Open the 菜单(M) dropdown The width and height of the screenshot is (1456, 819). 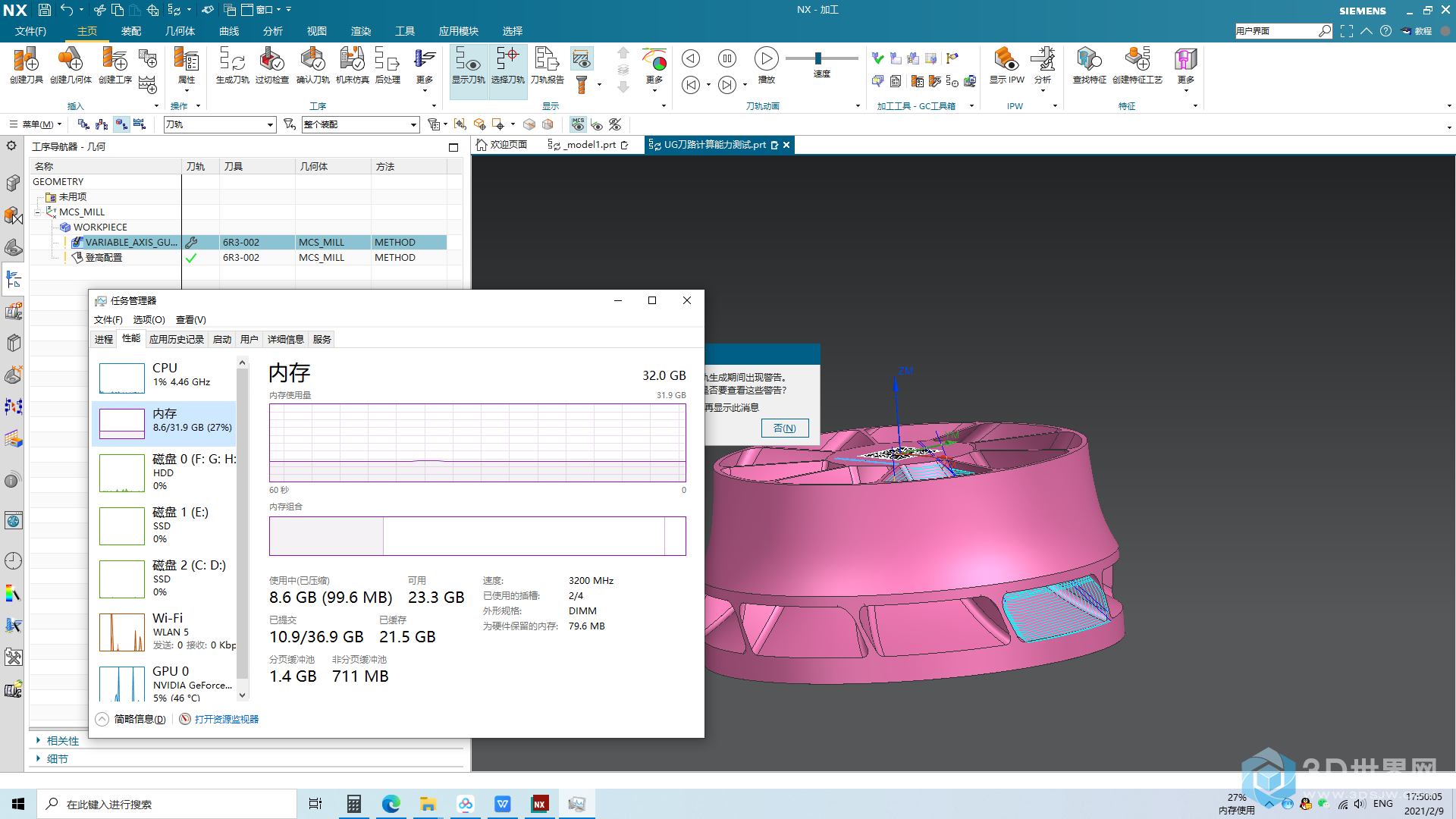(36, 124)
